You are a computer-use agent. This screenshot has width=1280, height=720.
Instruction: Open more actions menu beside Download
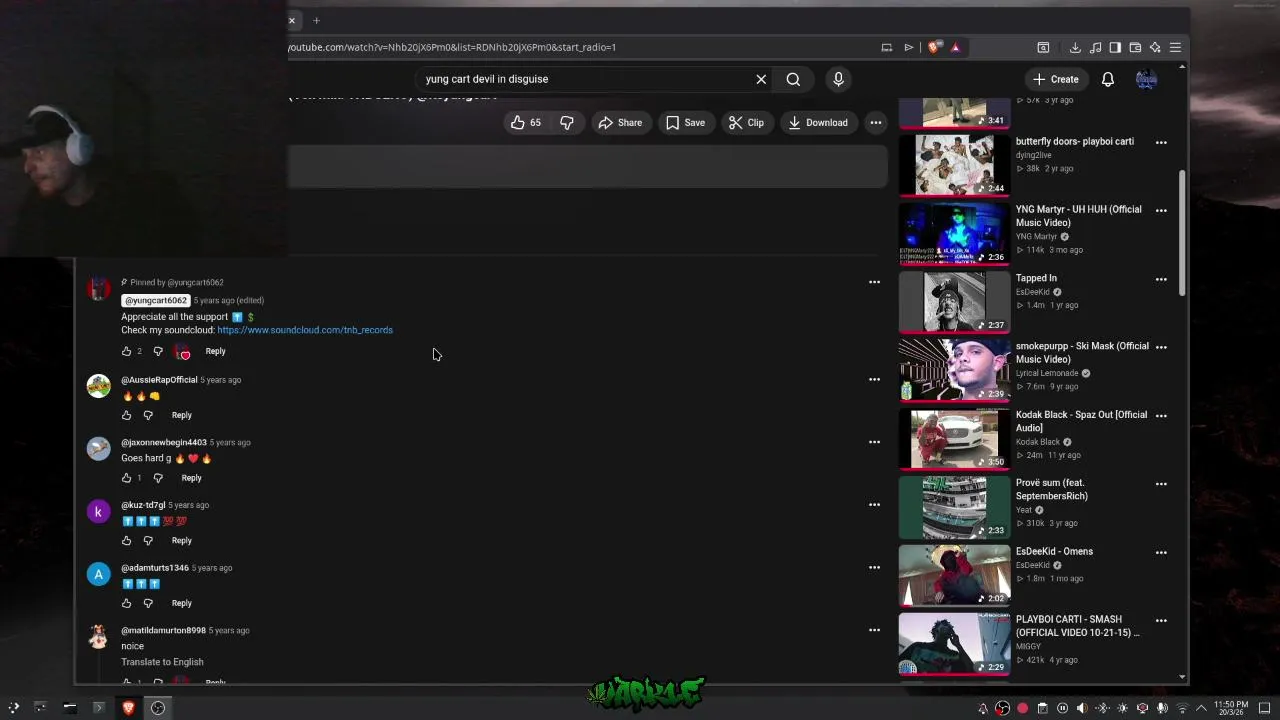(x=875, y=122)
